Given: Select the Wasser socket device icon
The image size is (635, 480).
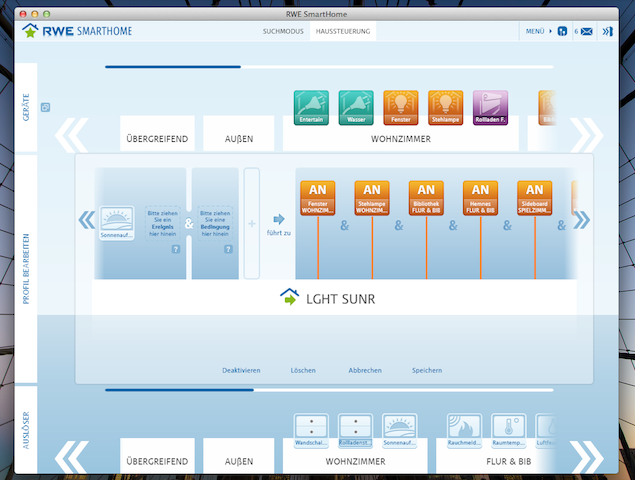Looking at the screenshot, I should point(356,108).
